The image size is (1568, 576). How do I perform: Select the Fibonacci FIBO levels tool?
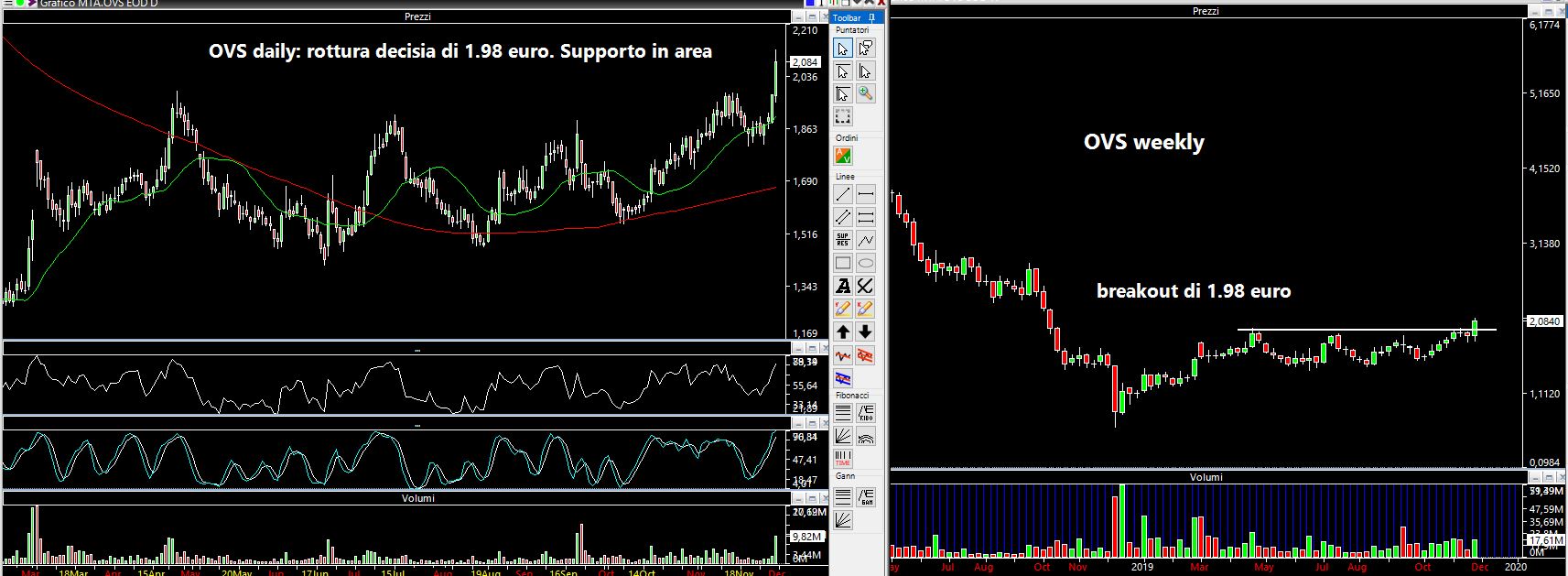tap(865, 413)
